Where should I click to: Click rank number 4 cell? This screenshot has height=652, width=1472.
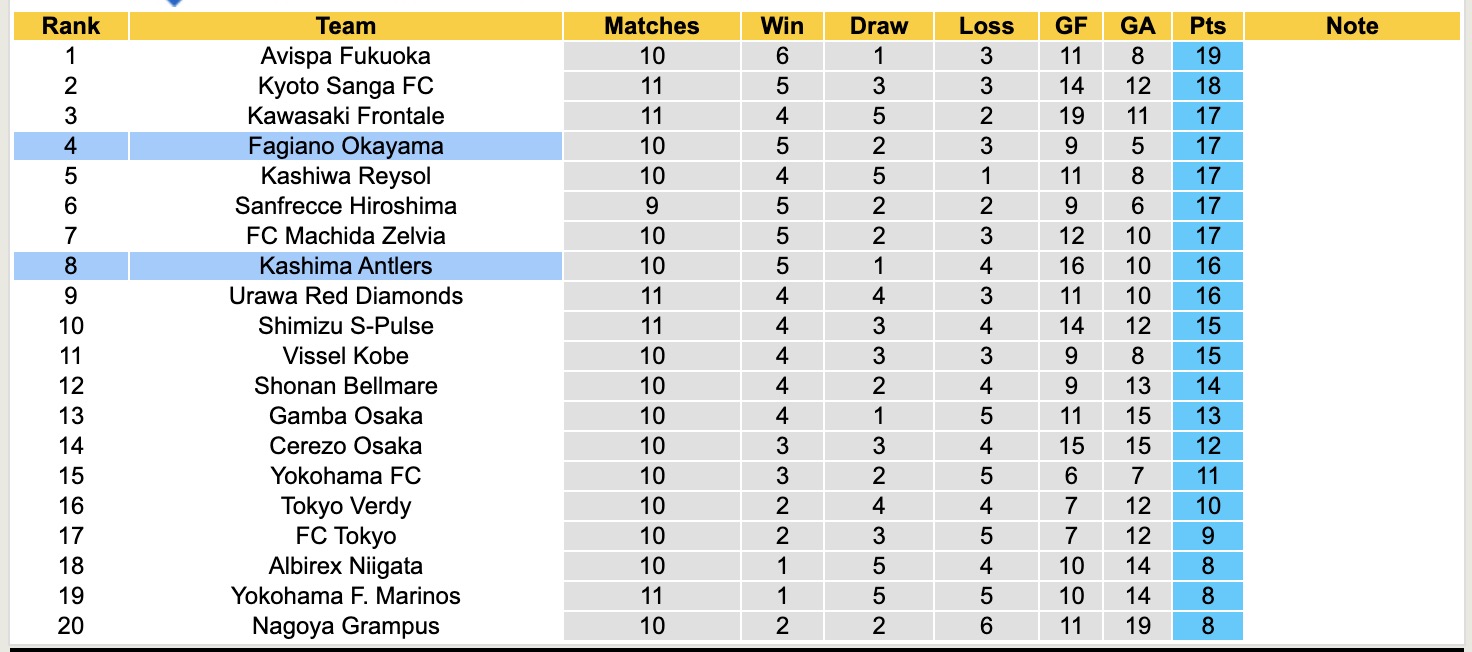pyautogui.click(x=71, y=146)
